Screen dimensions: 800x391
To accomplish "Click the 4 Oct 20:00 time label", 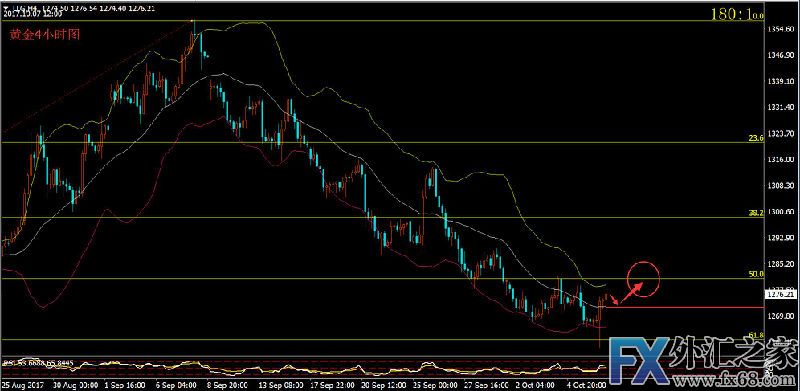I will [587, 383].
